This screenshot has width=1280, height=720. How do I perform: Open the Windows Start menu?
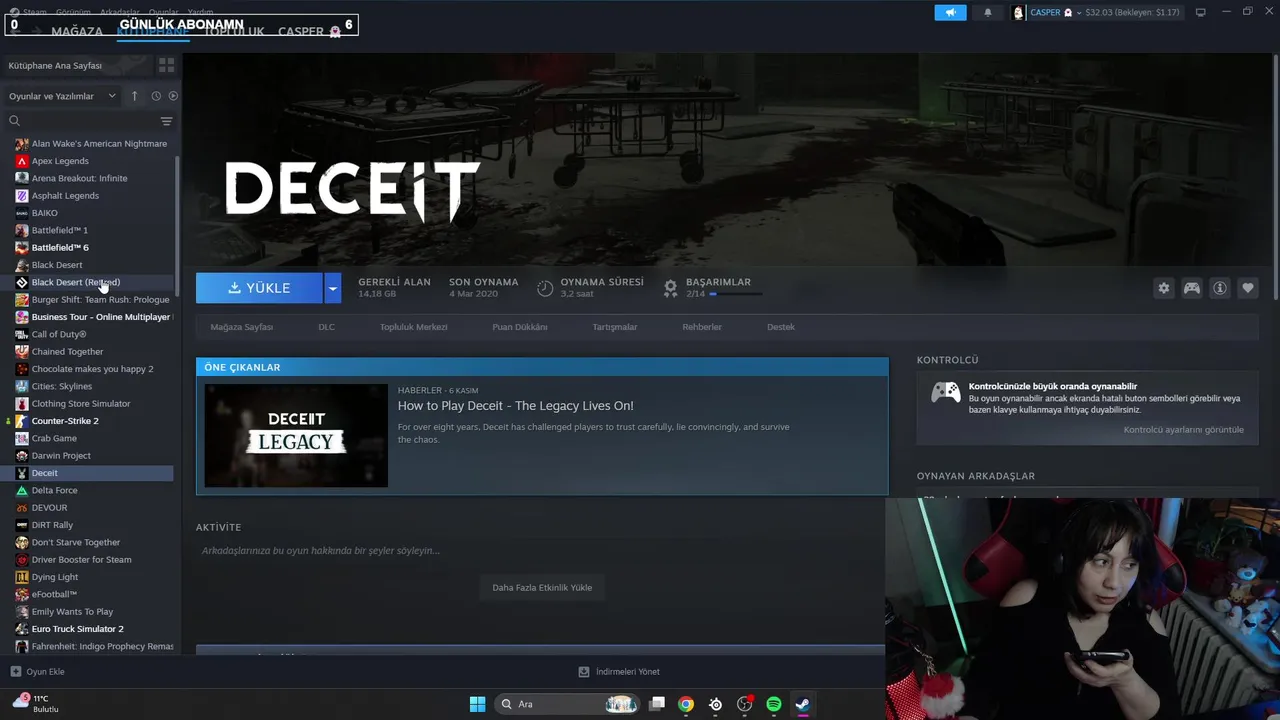coord(478,704)
